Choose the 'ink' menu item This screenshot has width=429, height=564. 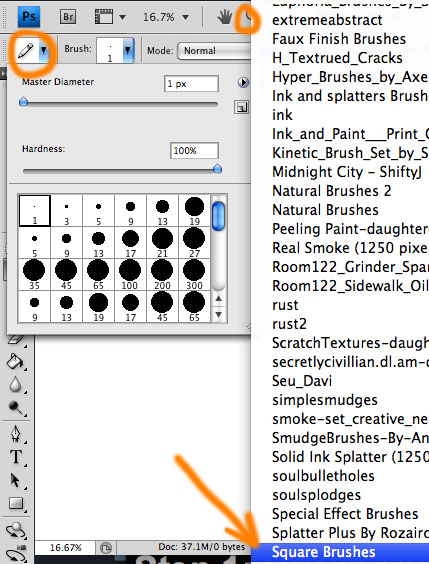(282, 115)
